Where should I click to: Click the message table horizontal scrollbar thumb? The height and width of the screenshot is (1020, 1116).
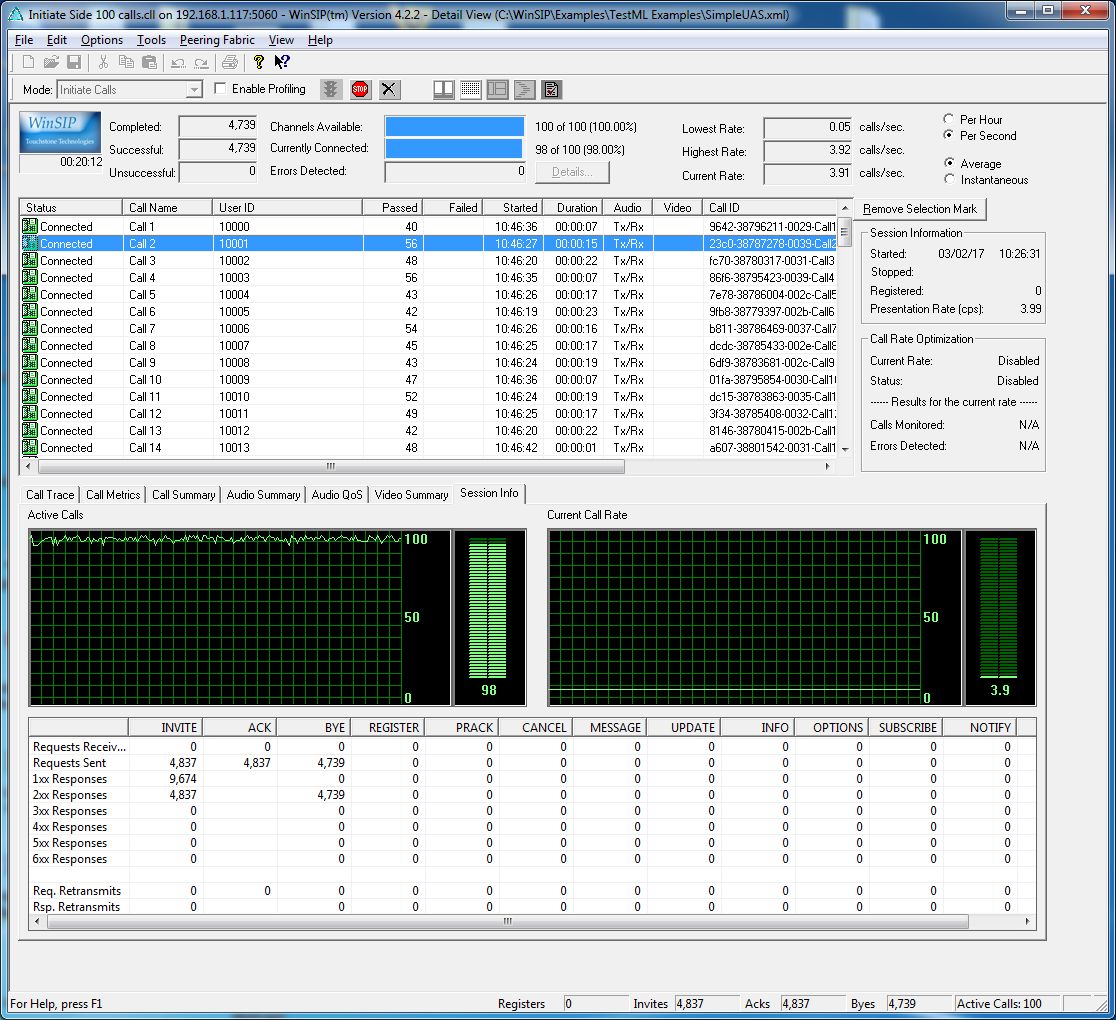coord(508,922)
